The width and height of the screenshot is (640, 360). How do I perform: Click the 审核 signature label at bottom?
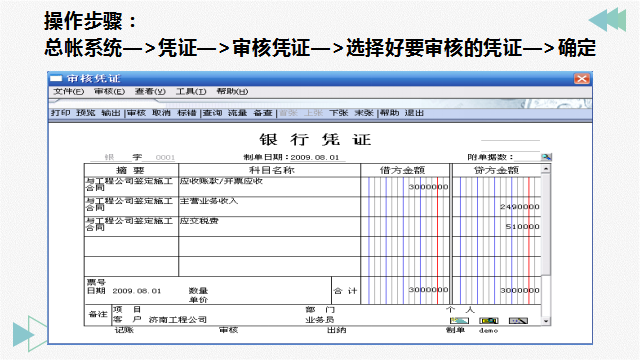(x=228, y=330)
